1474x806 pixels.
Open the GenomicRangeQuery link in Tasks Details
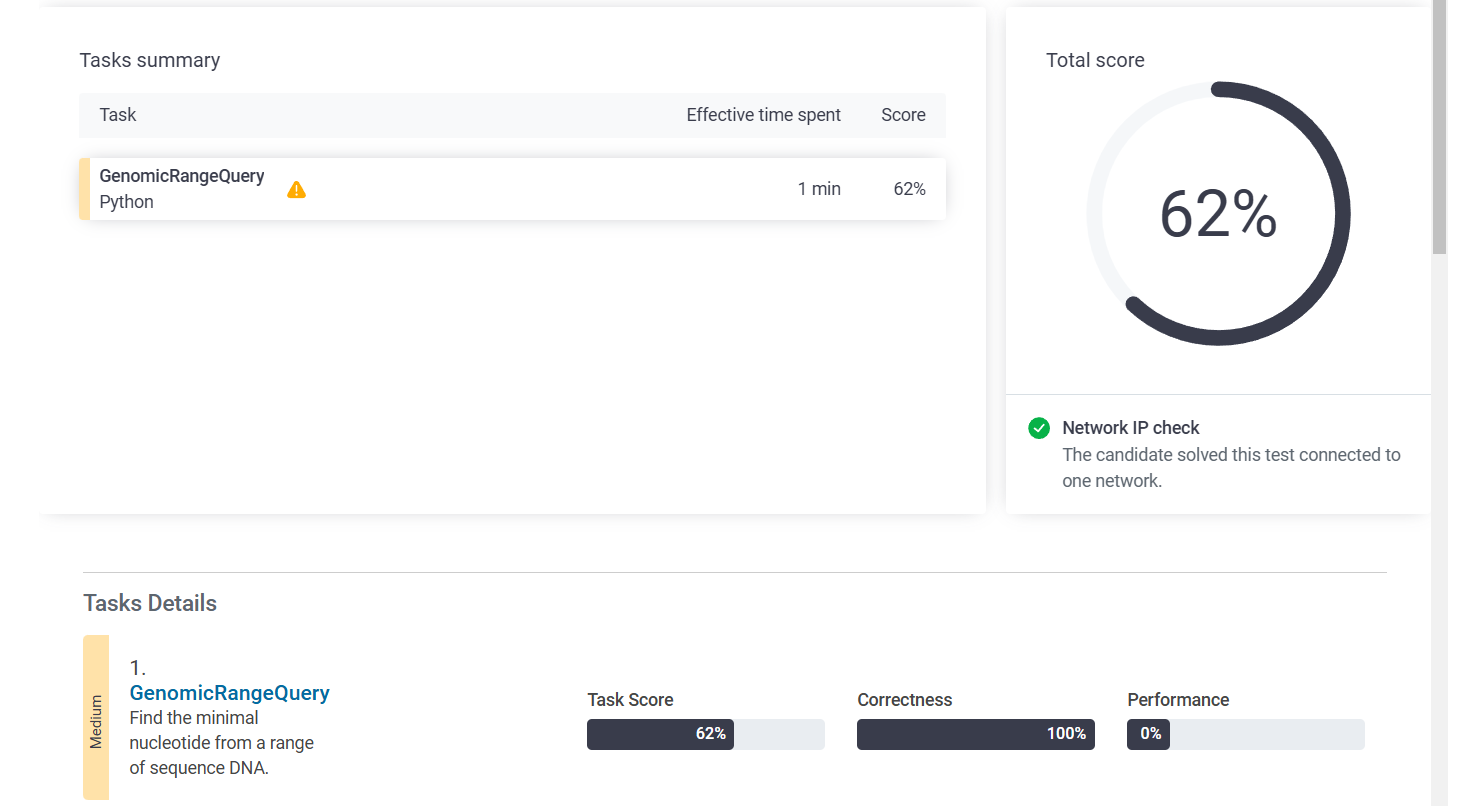[x=230, y=693]
